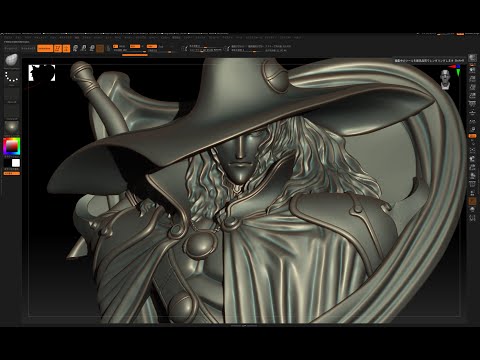Toggle the Perspective distortion icon

point(472,105)
